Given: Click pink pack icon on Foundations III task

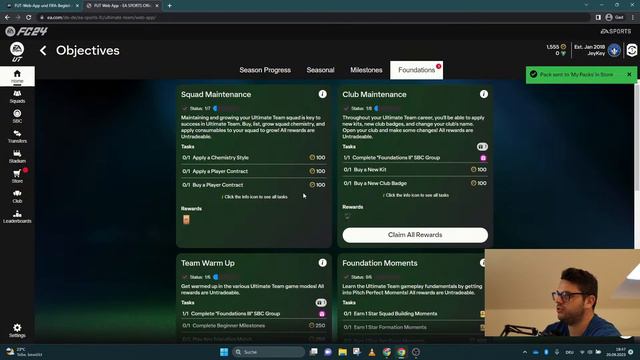Looking at the screenshot, I should 322,314.
